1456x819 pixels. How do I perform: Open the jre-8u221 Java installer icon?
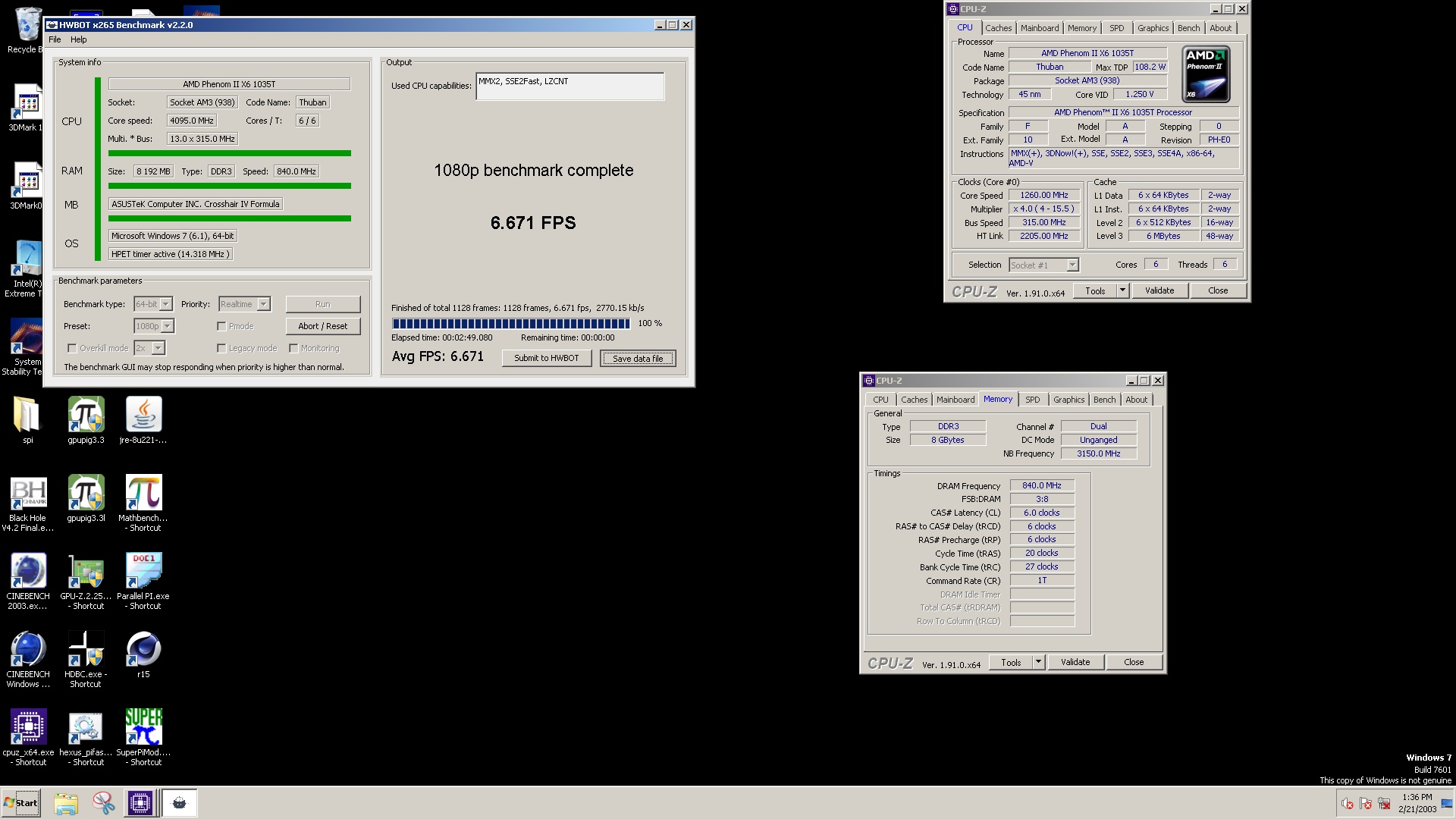click(143, 420)
